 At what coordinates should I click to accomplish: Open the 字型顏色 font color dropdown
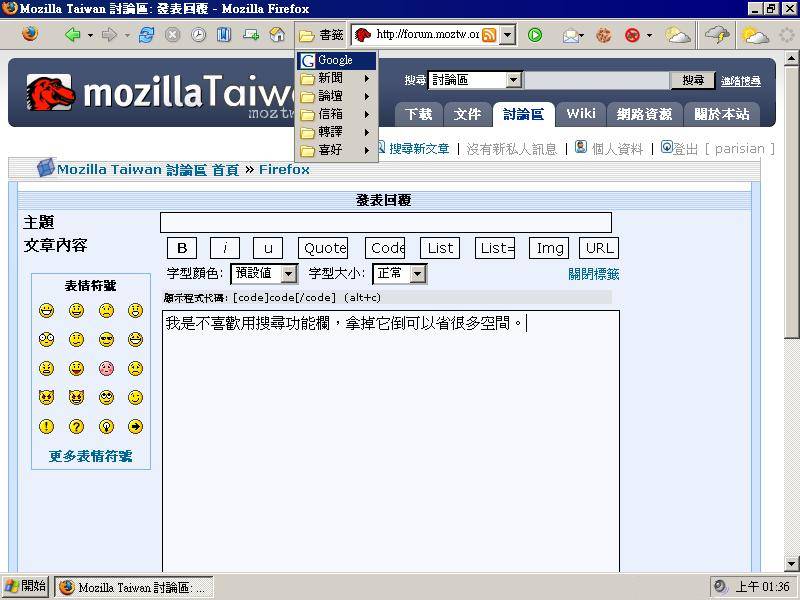click(288, 274)
